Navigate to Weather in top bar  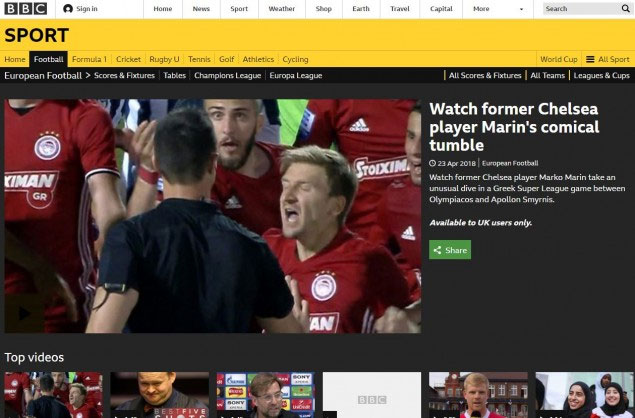pos(281,9)
